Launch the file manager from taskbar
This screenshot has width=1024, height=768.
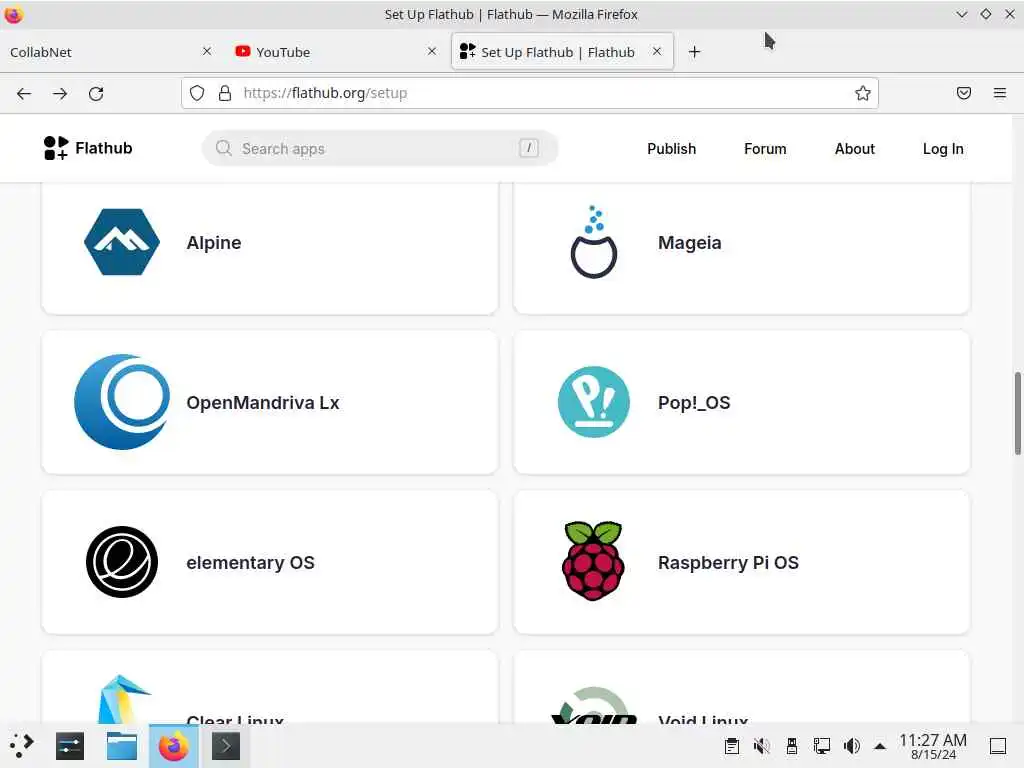[x=121, y=746]
